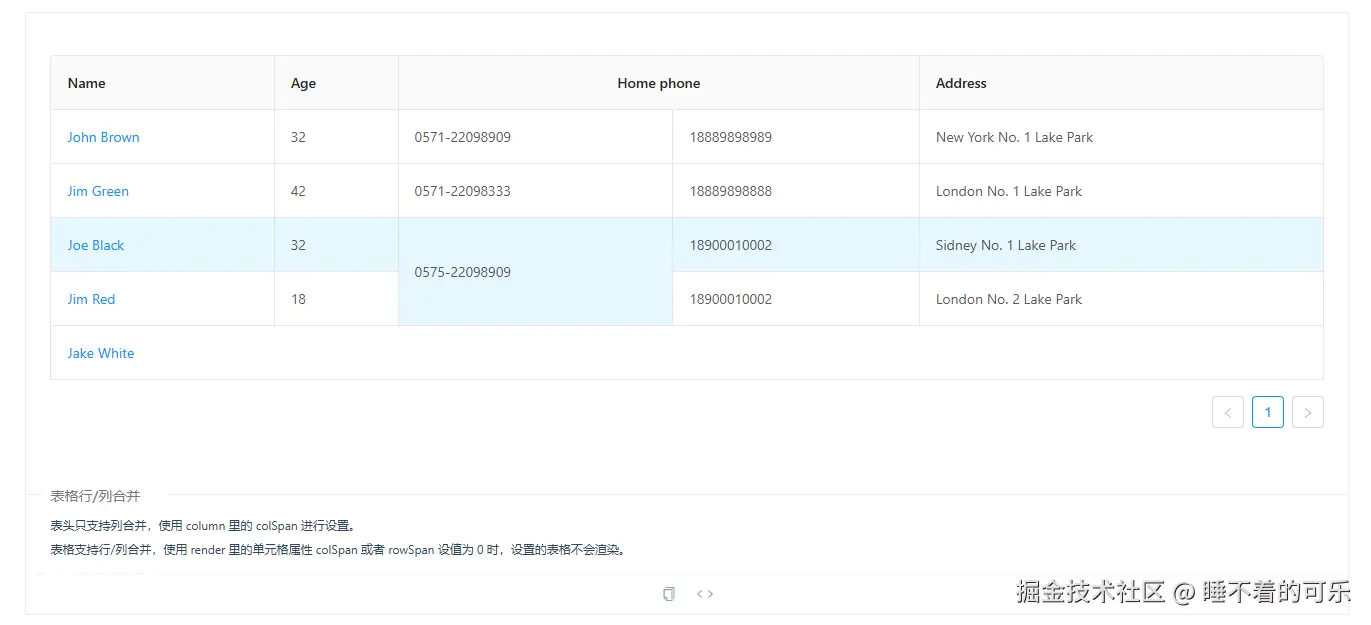Click address London No. 2 Lake Park
Screen dimensions: 1371x625
click(x=1009, y=299)
